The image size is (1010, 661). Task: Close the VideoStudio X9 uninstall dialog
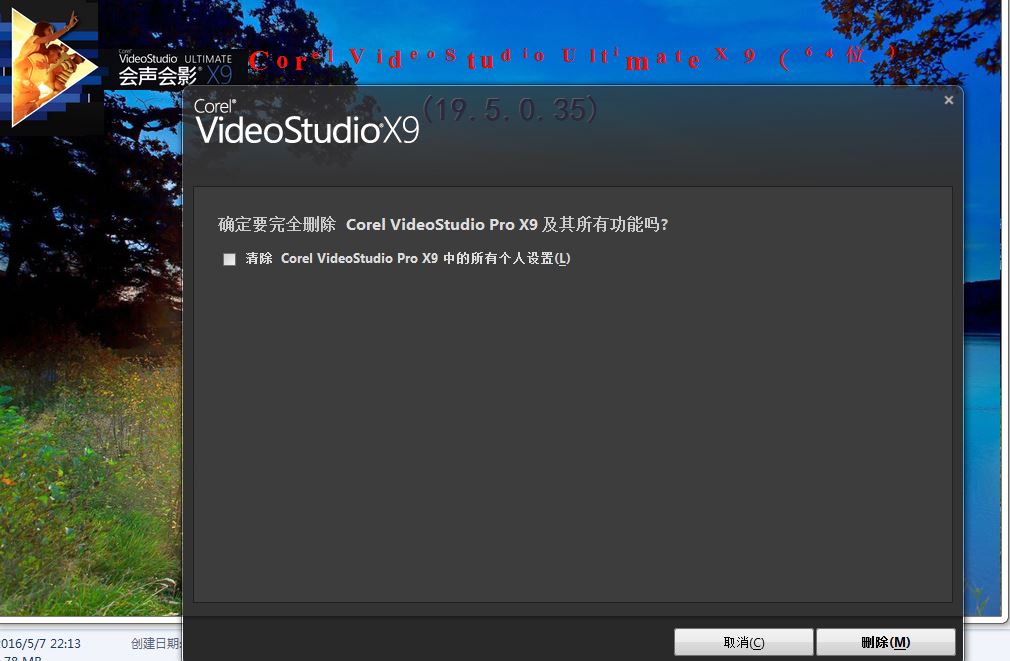(948, 100)
